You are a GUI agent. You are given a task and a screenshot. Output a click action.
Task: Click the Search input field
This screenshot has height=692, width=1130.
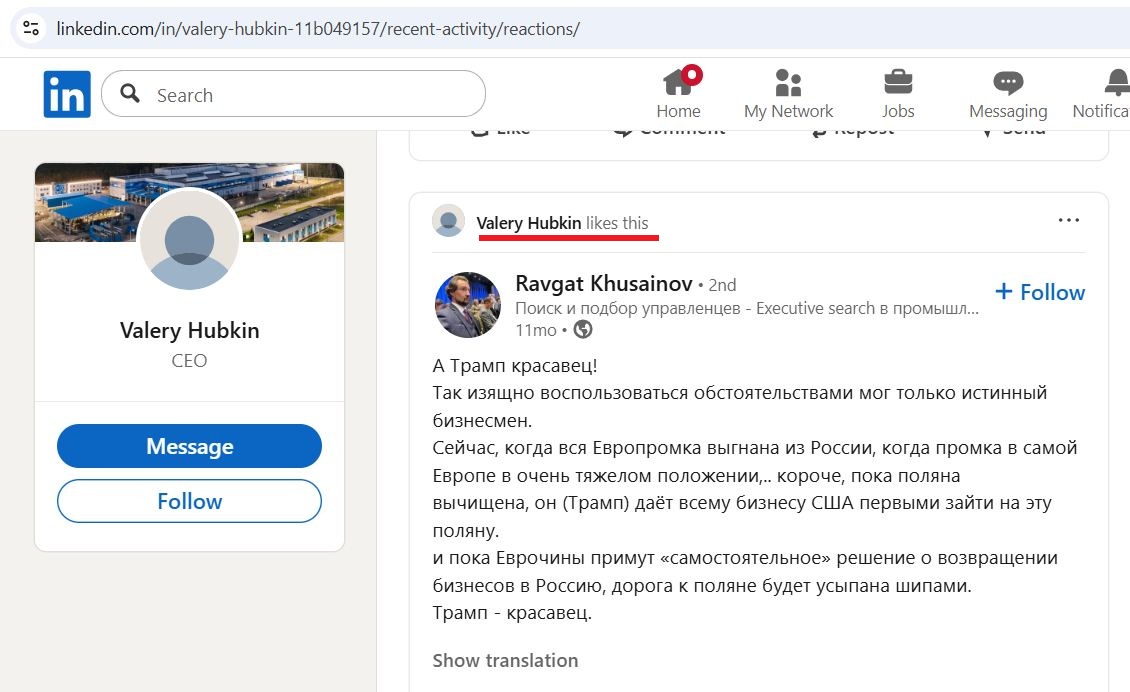click(310, 95)
